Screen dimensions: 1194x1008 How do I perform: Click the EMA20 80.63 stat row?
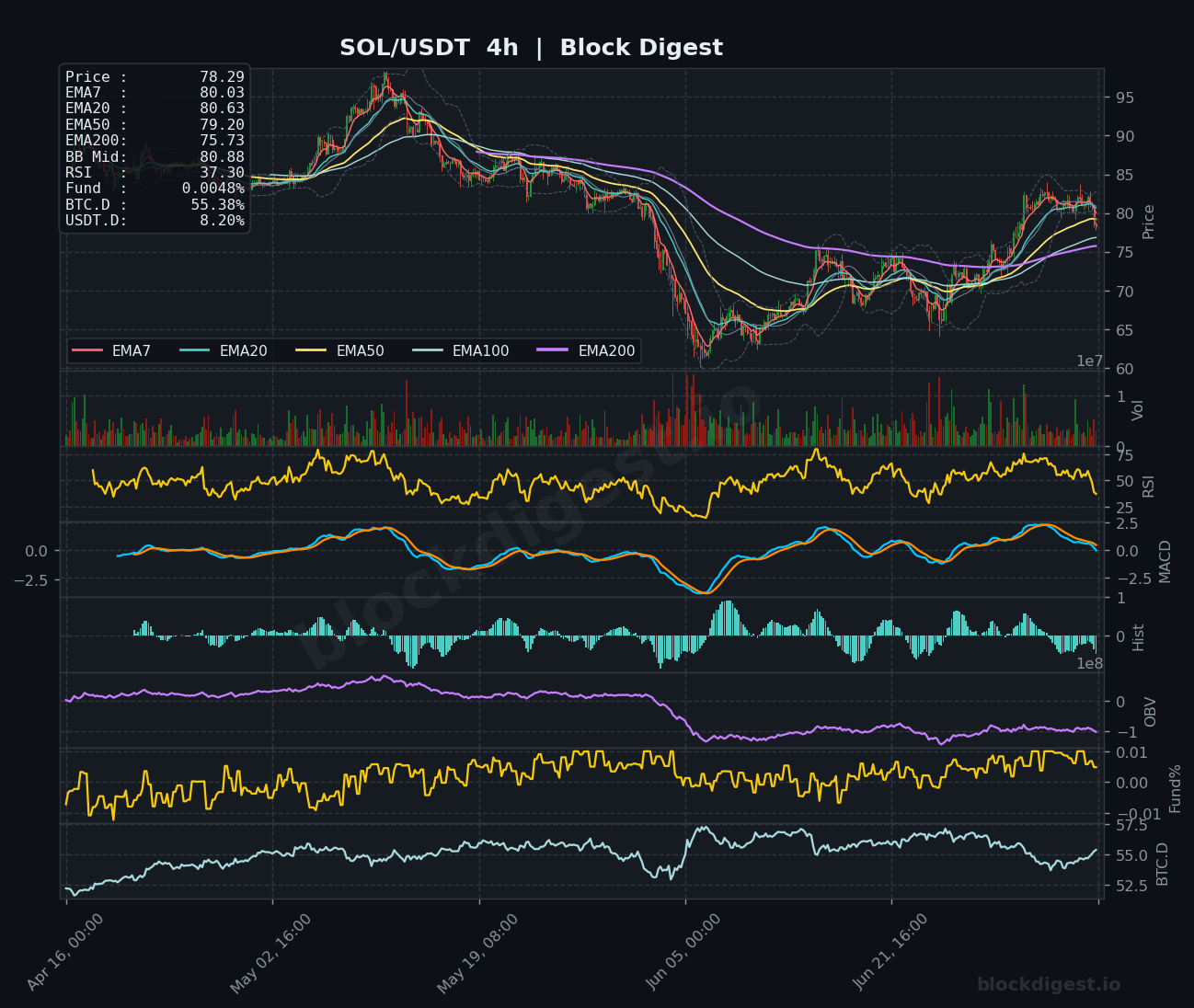click(x=155, y=109)
